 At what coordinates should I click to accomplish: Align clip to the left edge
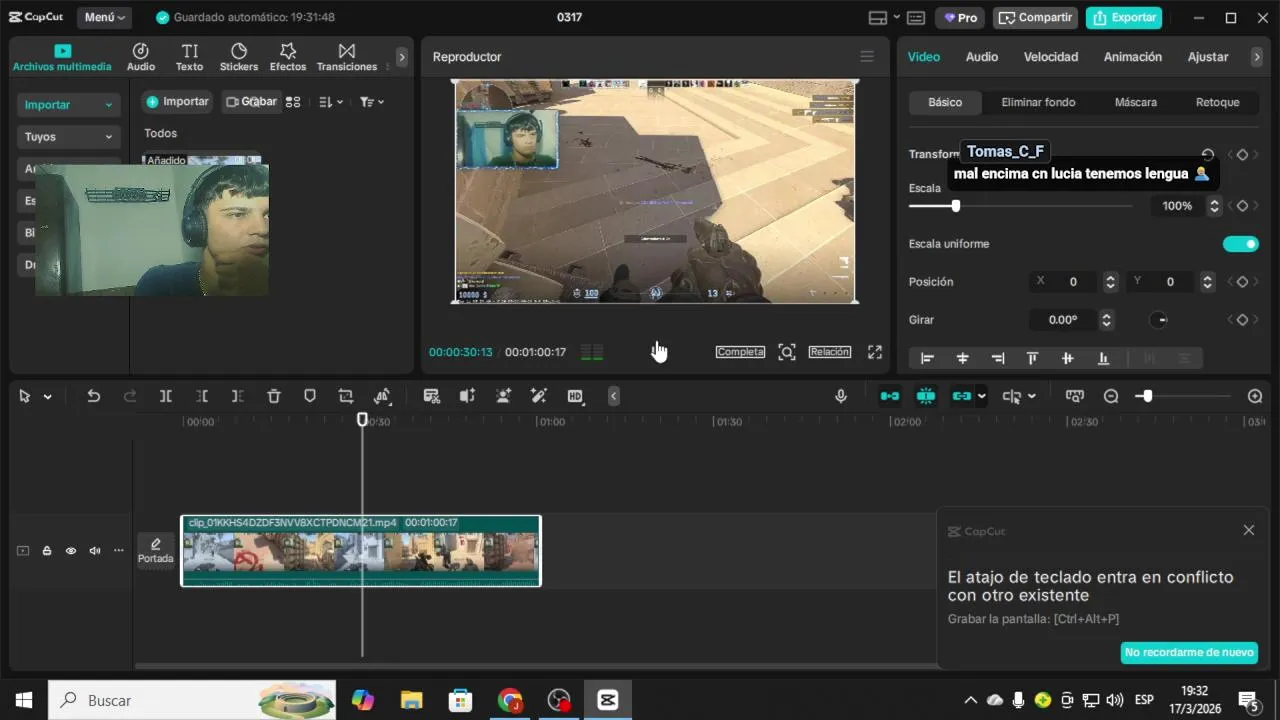click(927, 358)
